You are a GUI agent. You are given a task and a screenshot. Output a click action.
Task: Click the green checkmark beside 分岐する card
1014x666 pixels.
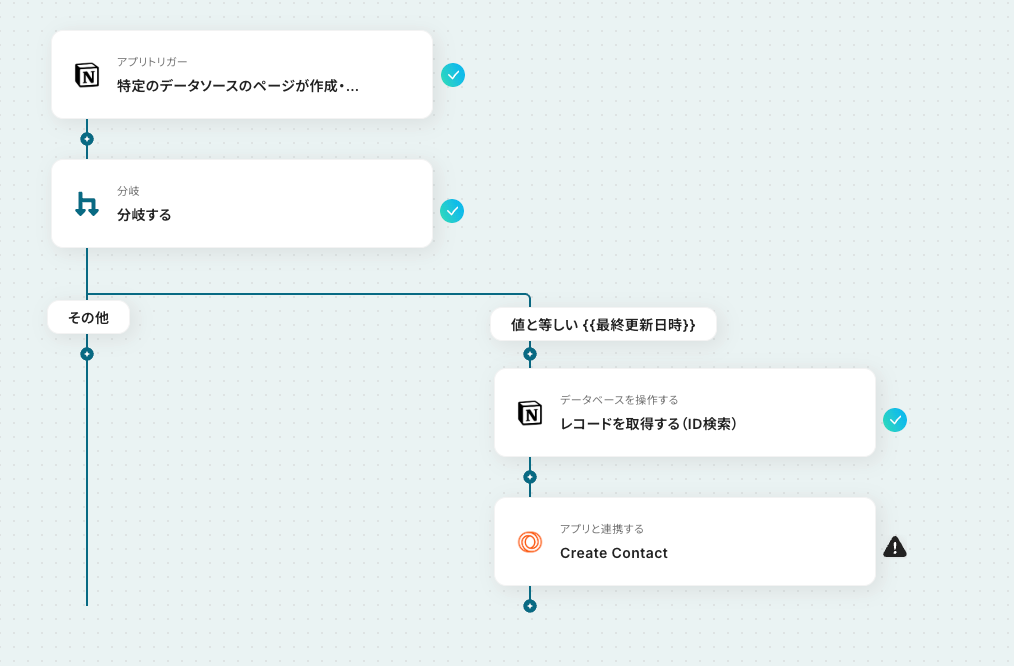[452, 211]
